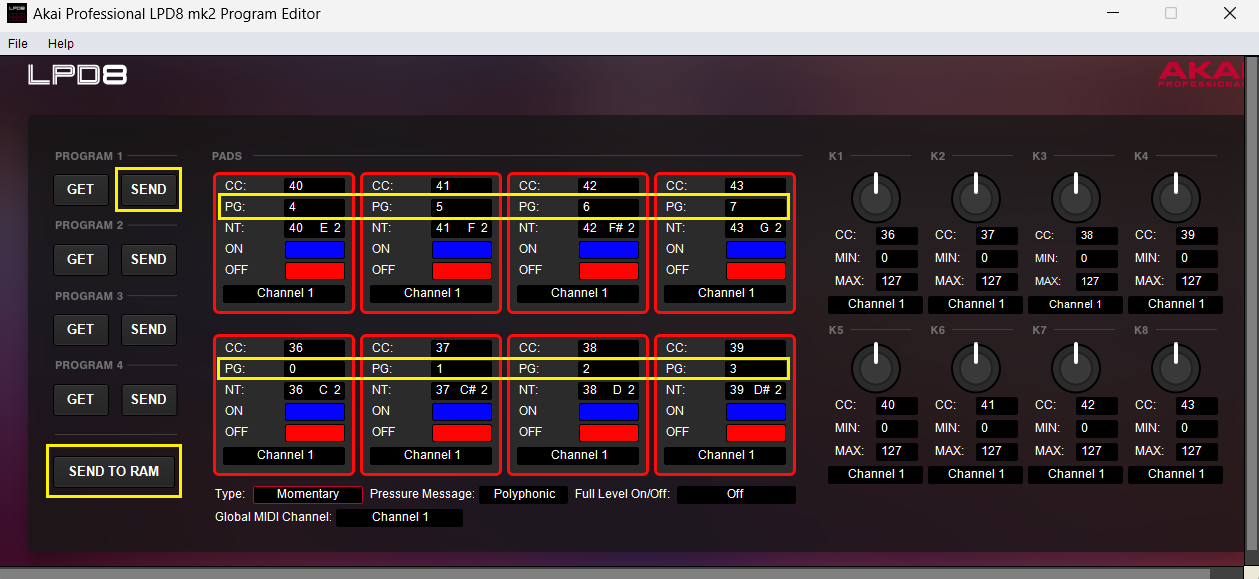Click GET button for Program 3
The width and height of the screenshot is (1259, 579).
81,329
